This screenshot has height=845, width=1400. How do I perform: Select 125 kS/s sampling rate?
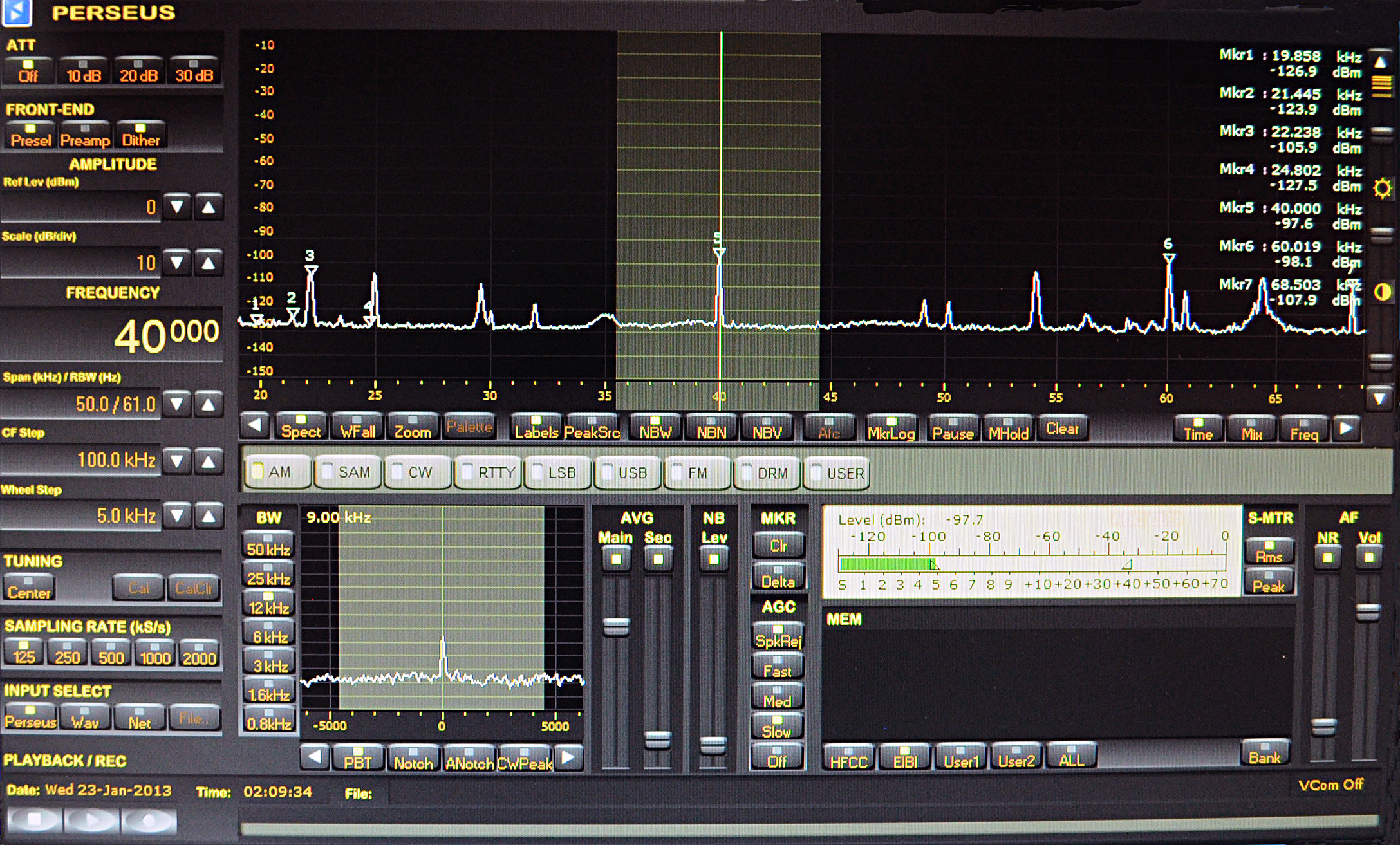click(x=24, y=653)
